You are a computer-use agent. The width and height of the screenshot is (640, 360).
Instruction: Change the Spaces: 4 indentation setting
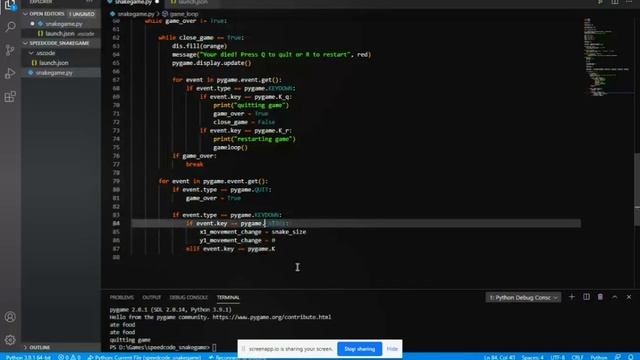click(x=533, y=357)
